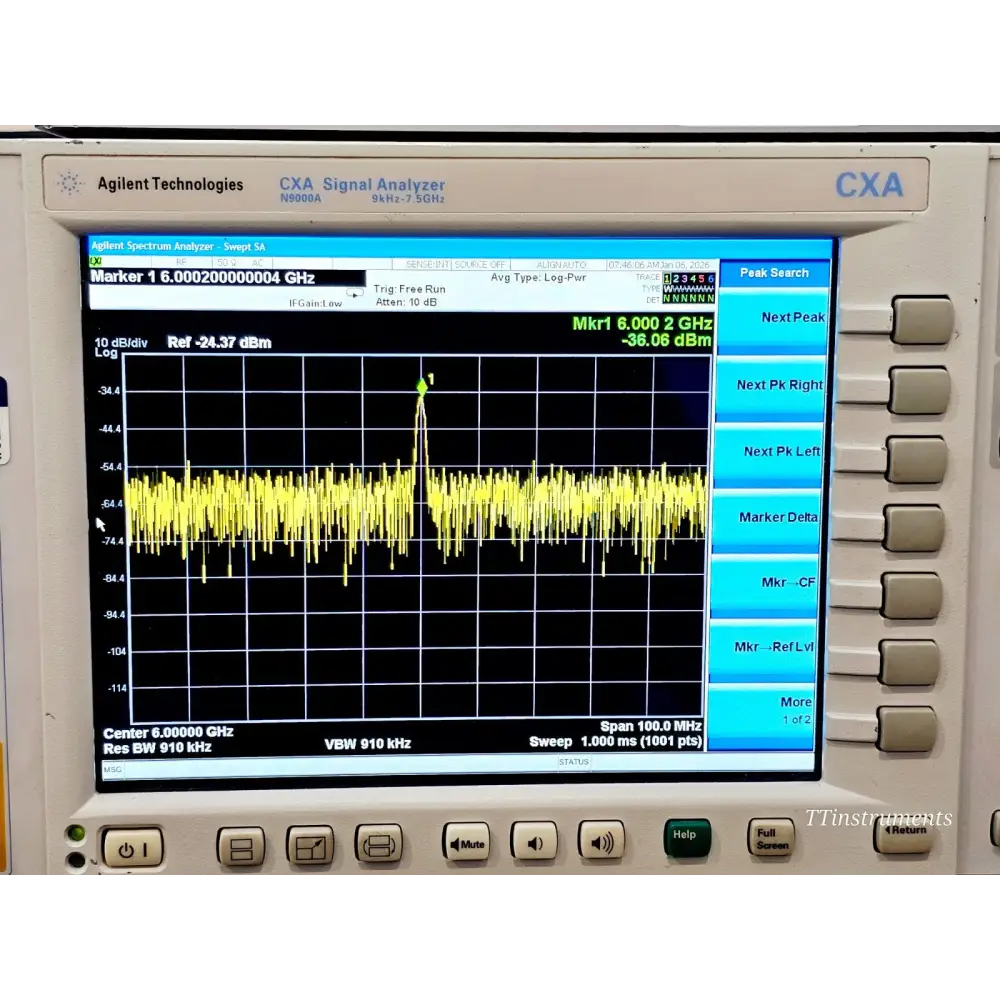
Task: Click the 'IFGain:Low' readout
Action: click(x=315, y=304)
